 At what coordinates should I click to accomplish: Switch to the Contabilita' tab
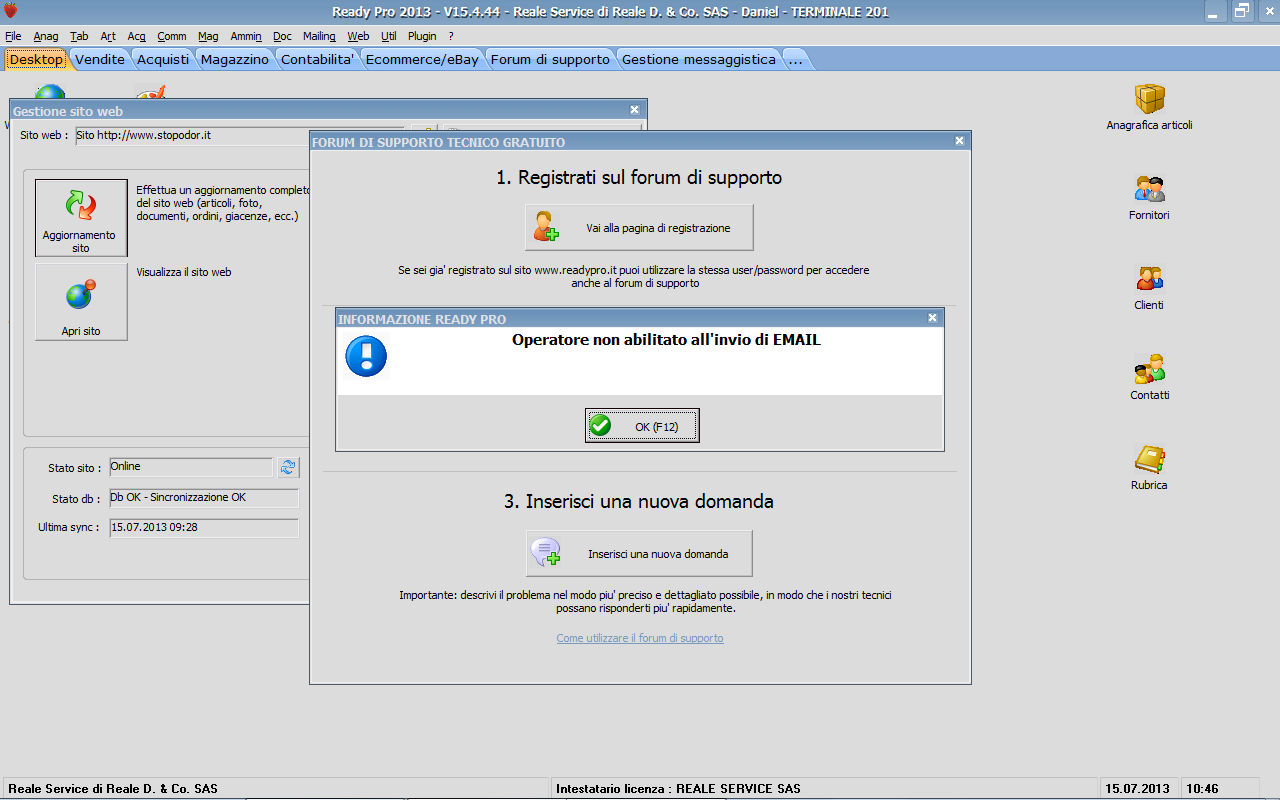317,59
